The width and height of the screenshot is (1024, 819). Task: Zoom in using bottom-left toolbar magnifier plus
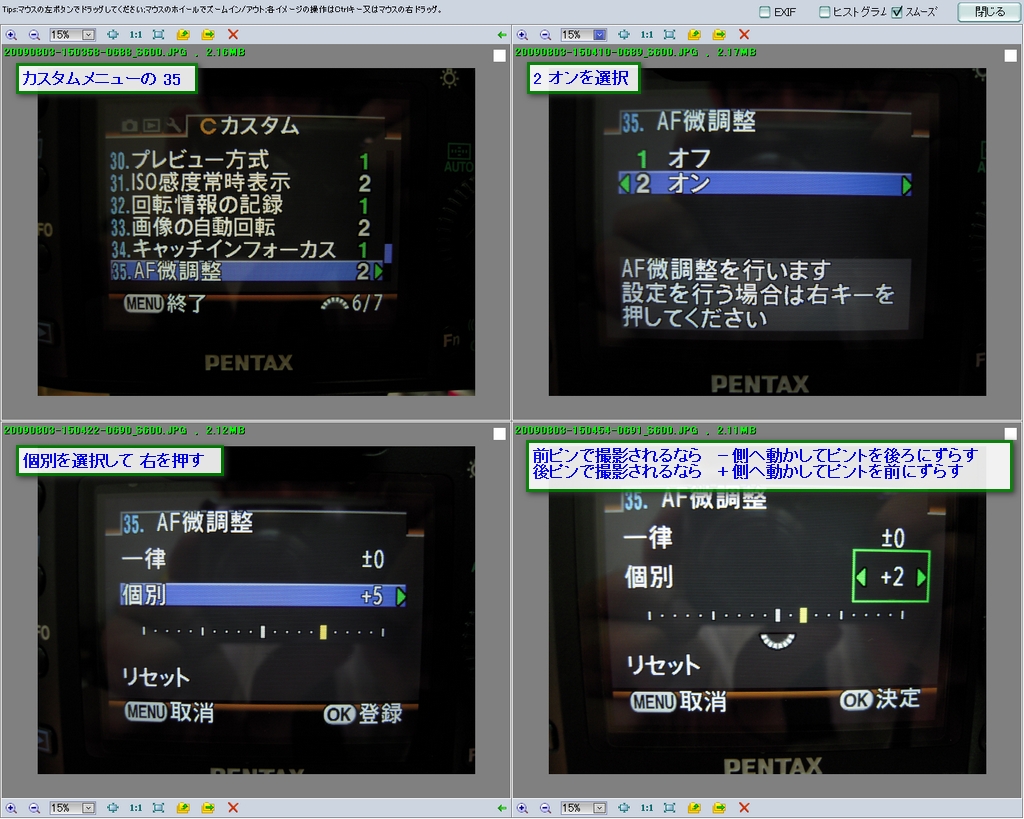point(11,808)
